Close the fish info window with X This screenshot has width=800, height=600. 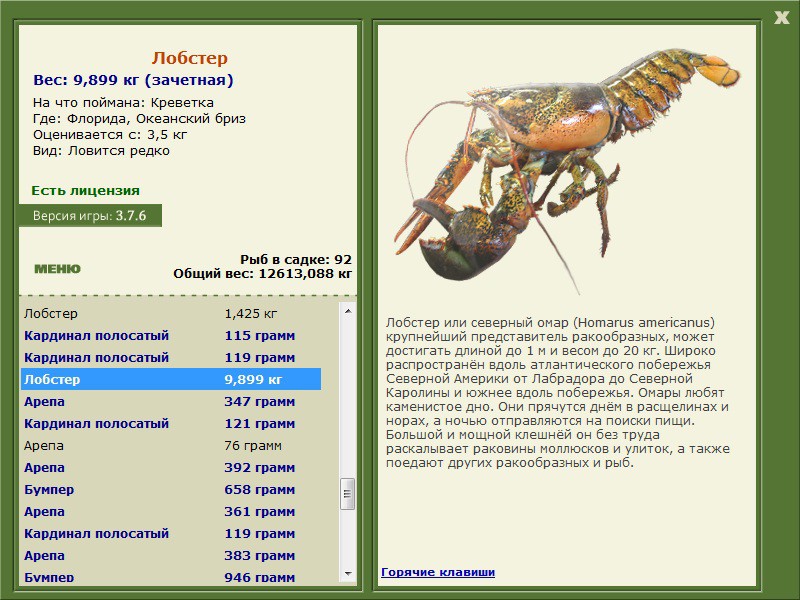tap(781, 18)
